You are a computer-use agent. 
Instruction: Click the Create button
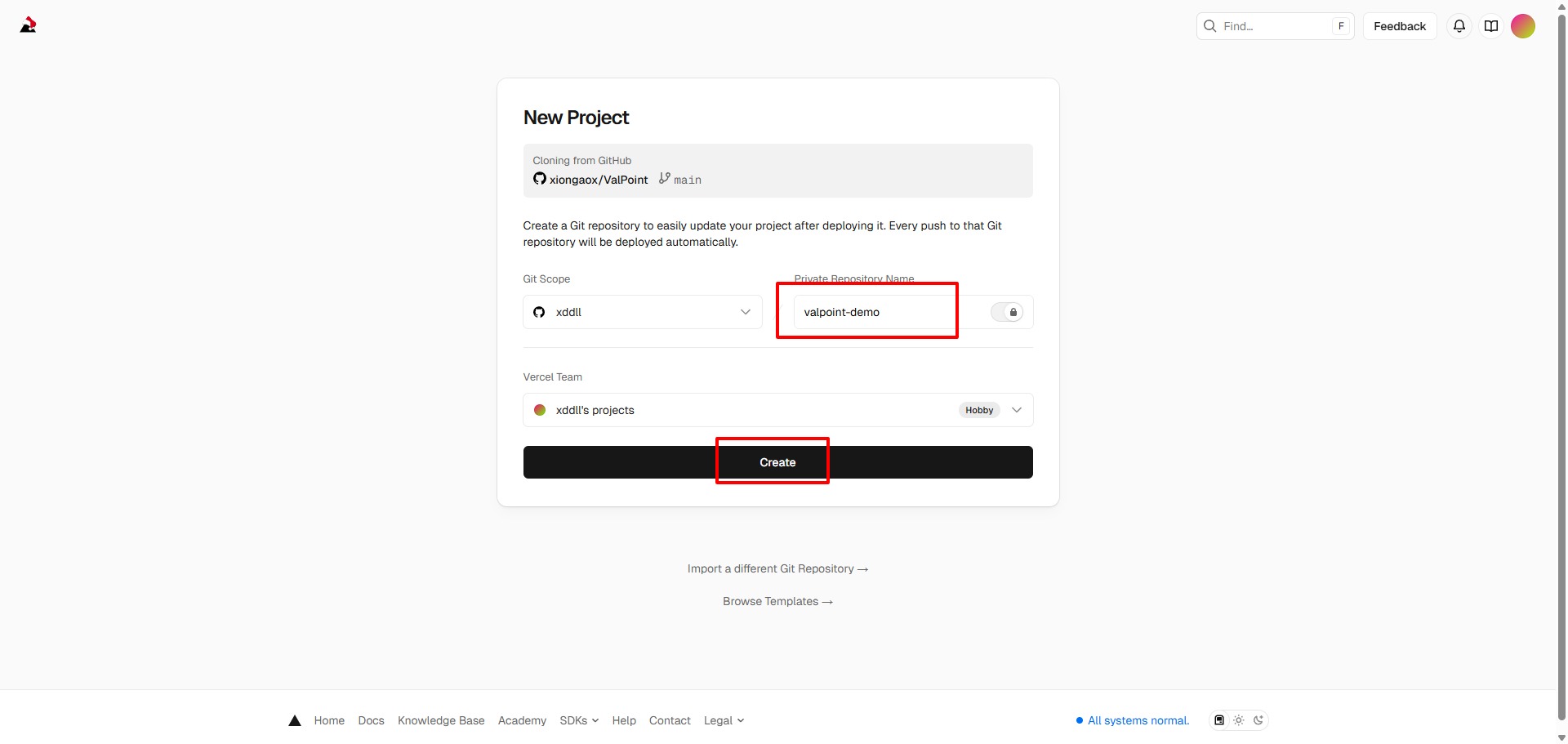778,462
